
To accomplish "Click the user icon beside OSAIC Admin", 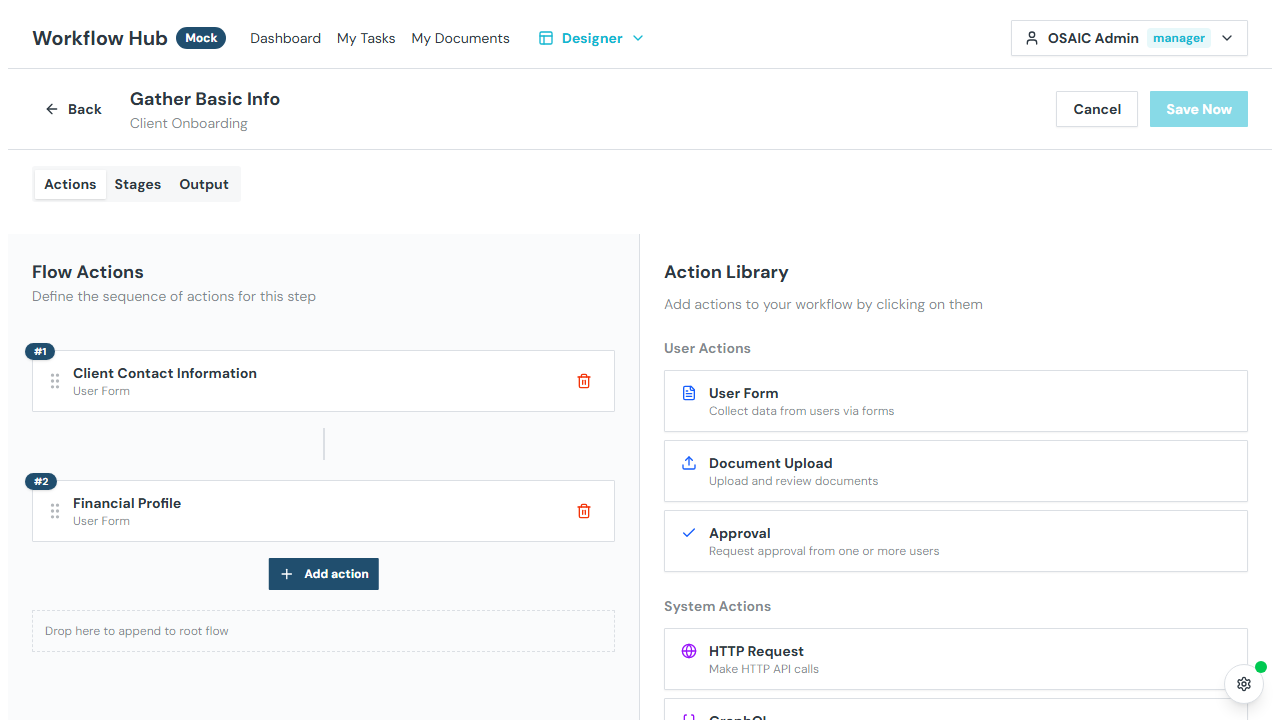I will tap(1031, 37).
